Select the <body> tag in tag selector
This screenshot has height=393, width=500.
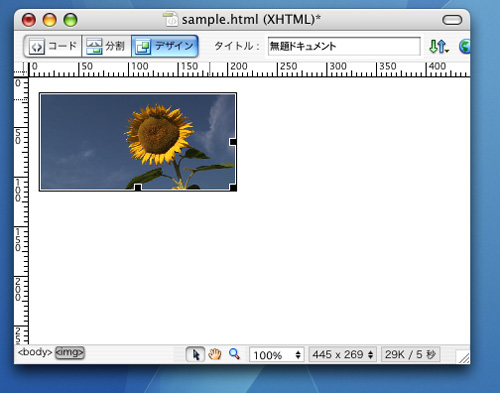(35, 352)
